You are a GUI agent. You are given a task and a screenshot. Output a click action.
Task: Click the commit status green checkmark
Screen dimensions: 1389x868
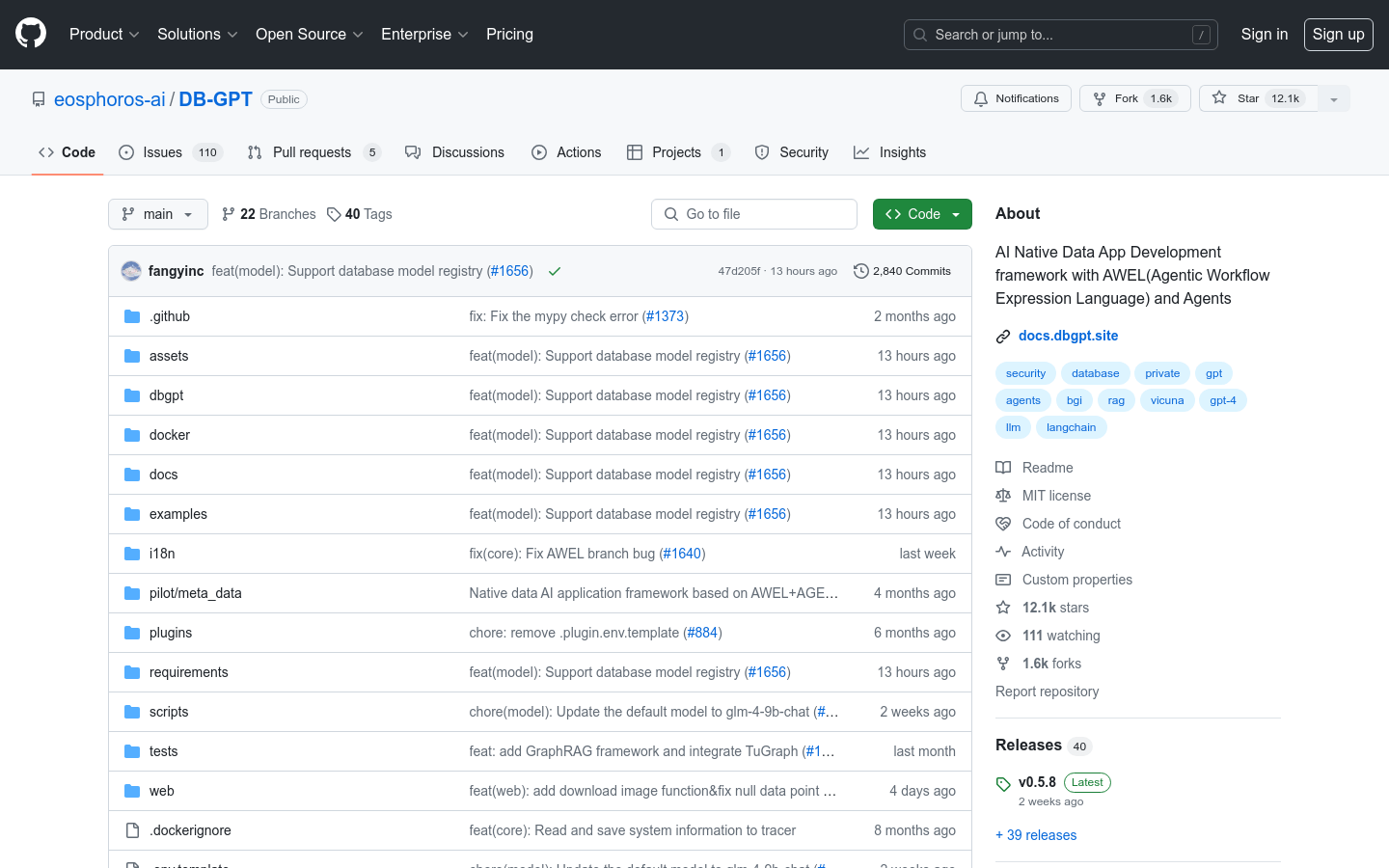(x=555, y=271)
